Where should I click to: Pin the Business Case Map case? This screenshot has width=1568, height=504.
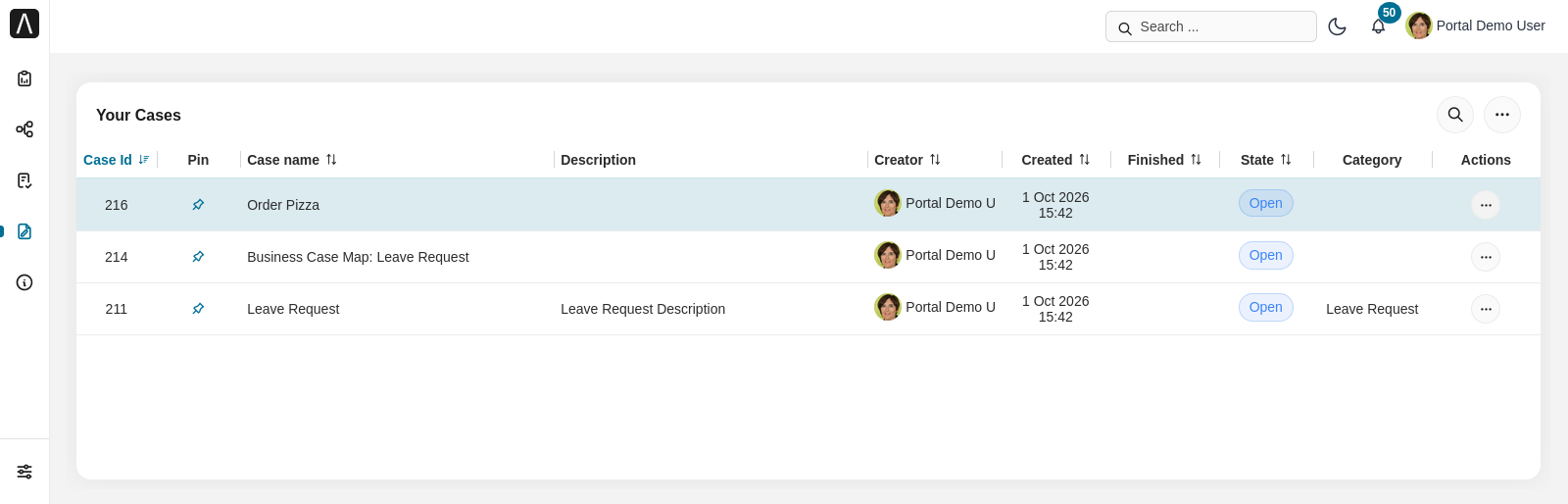198,257
